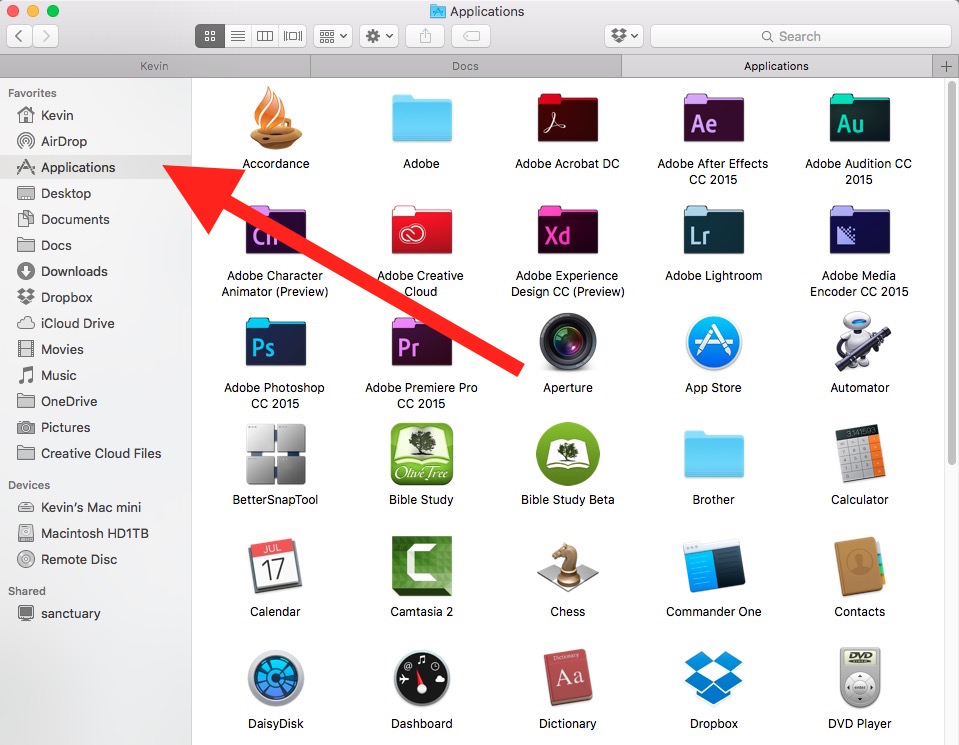Open AirDrop in the sidebar
959x745 pixels.
click(95, 141)
